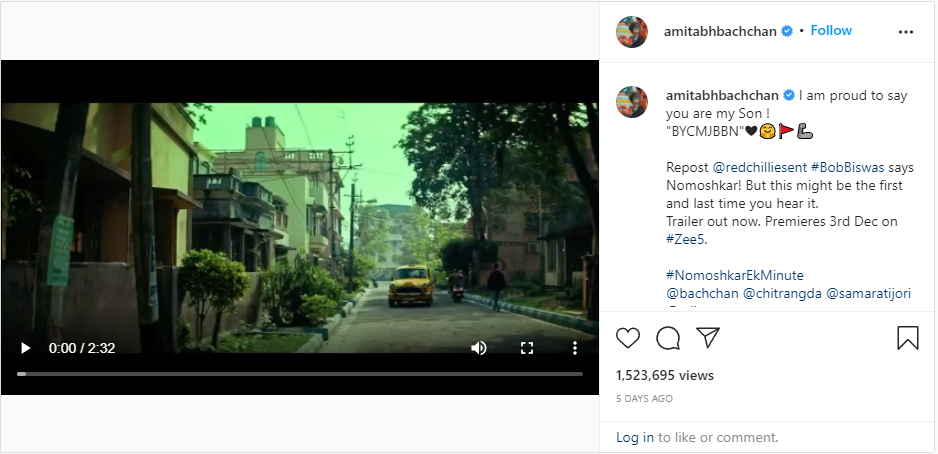Open the post's more options ellipsis

pyautogui.click(x=906, y=32)
